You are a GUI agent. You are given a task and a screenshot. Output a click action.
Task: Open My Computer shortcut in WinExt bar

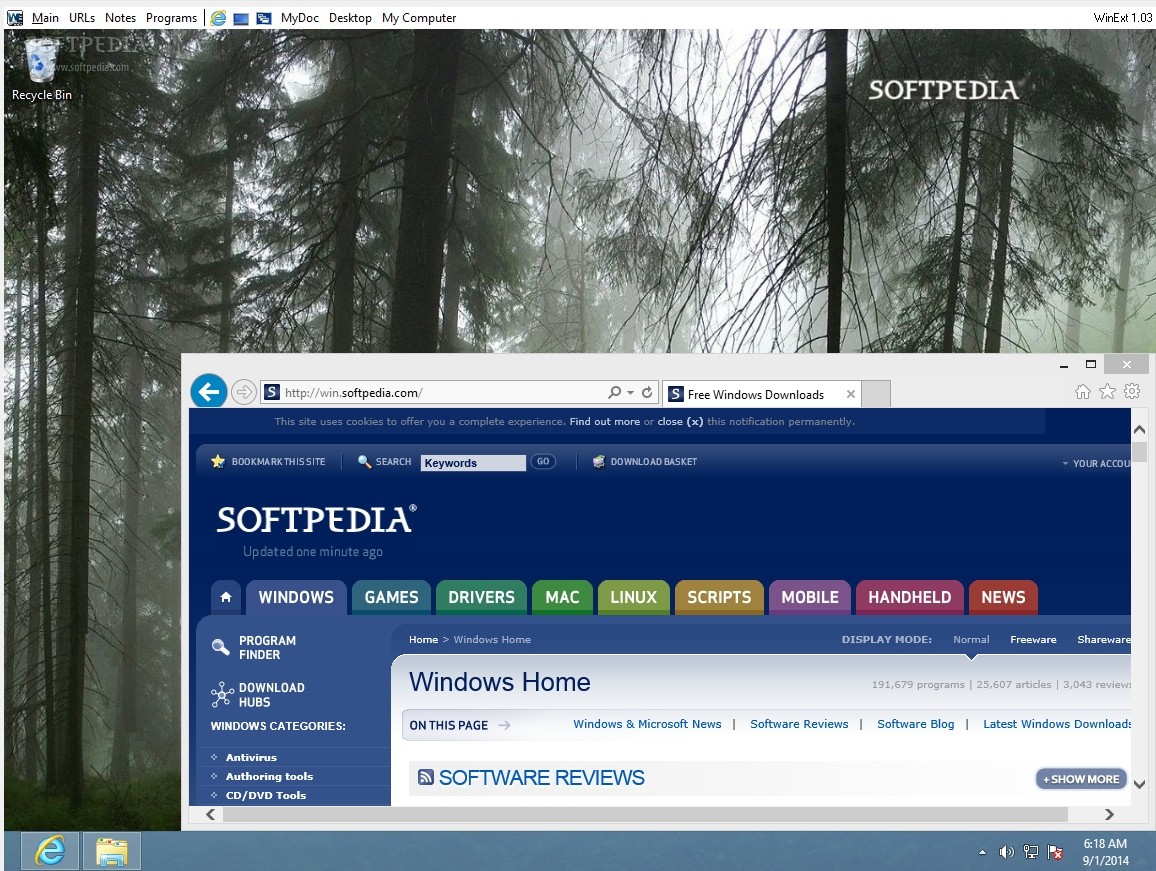(419, 18)
